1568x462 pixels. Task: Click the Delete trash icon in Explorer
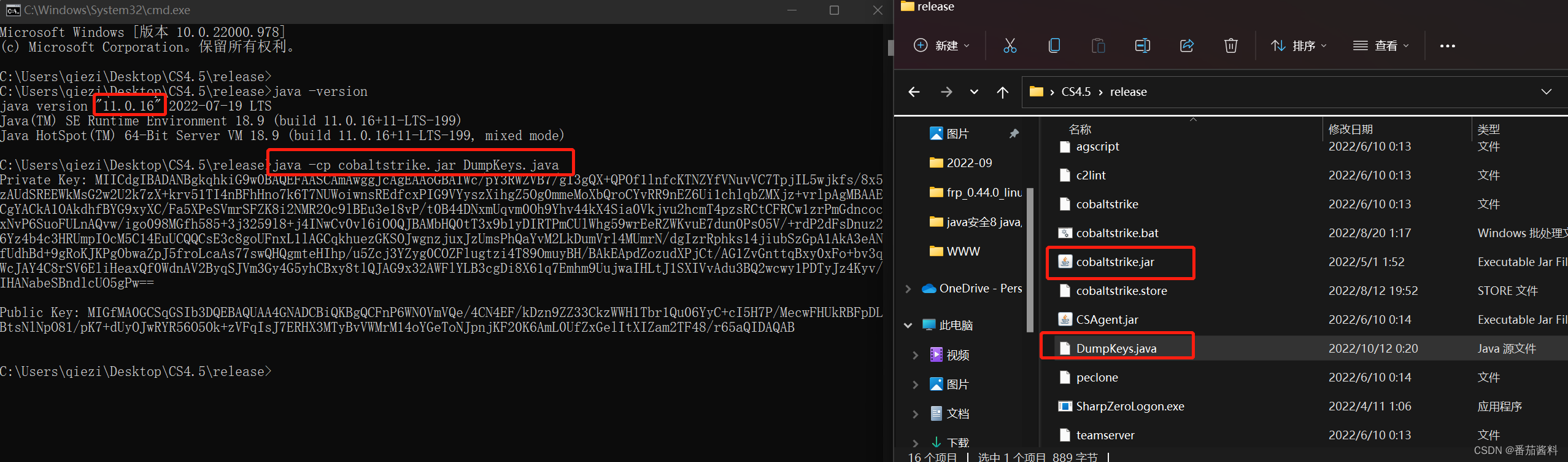(x=1230, y=45)
